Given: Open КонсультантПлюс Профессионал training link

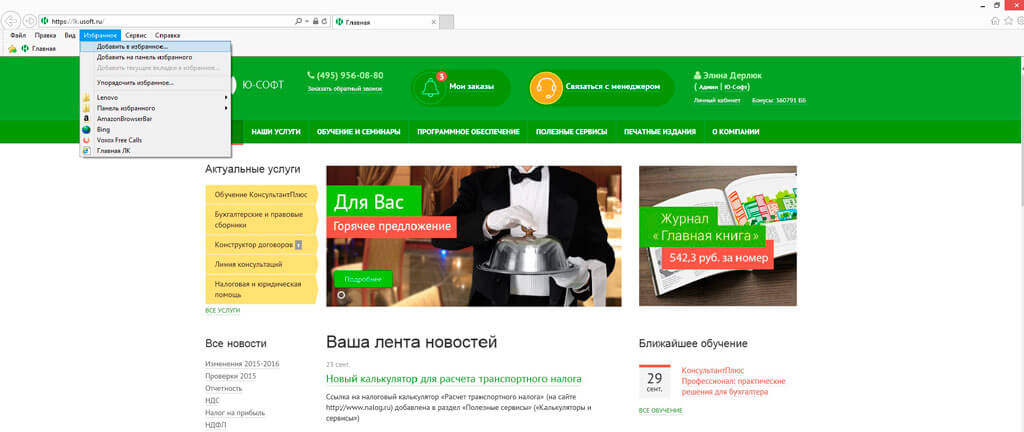Looking at the screenshot, I should [x=733, y=381].
